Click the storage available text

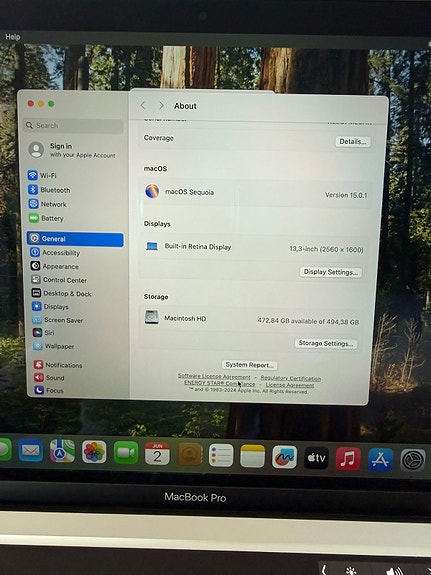coord(308,321)
